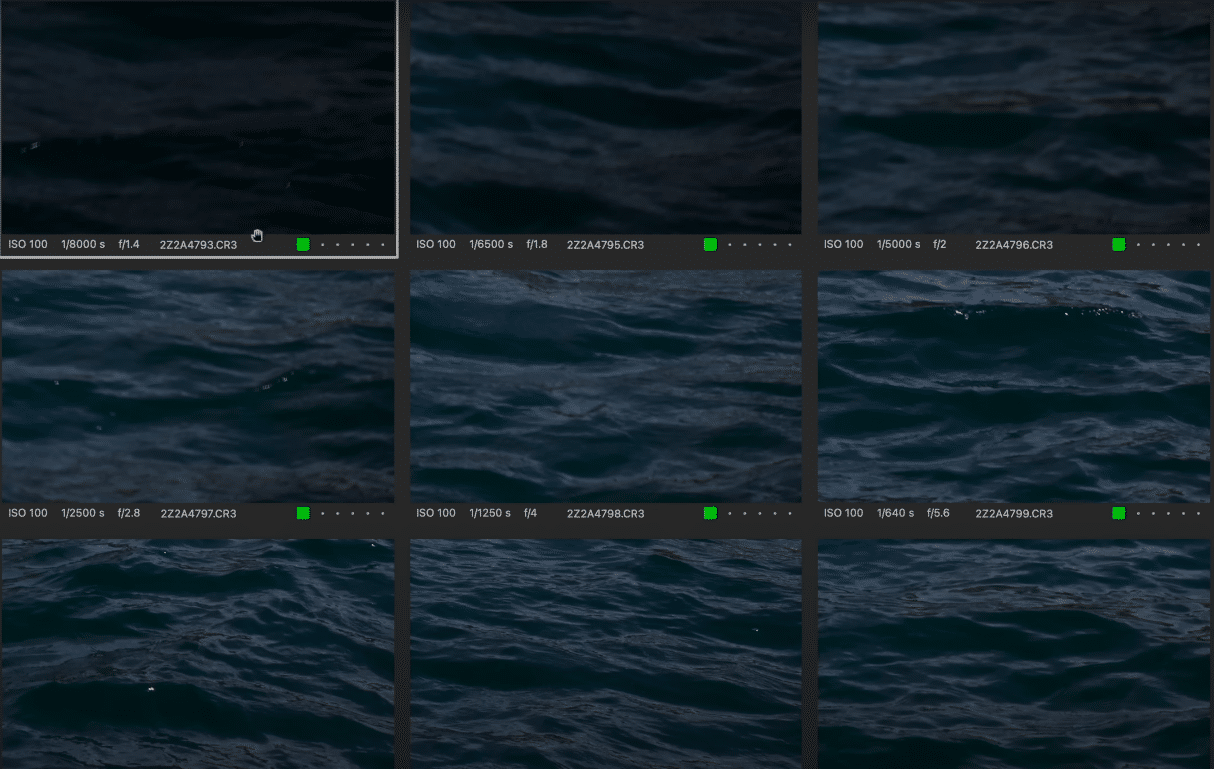Click the file name 2Z2A4795.CR3

click(x=605, y=245)
